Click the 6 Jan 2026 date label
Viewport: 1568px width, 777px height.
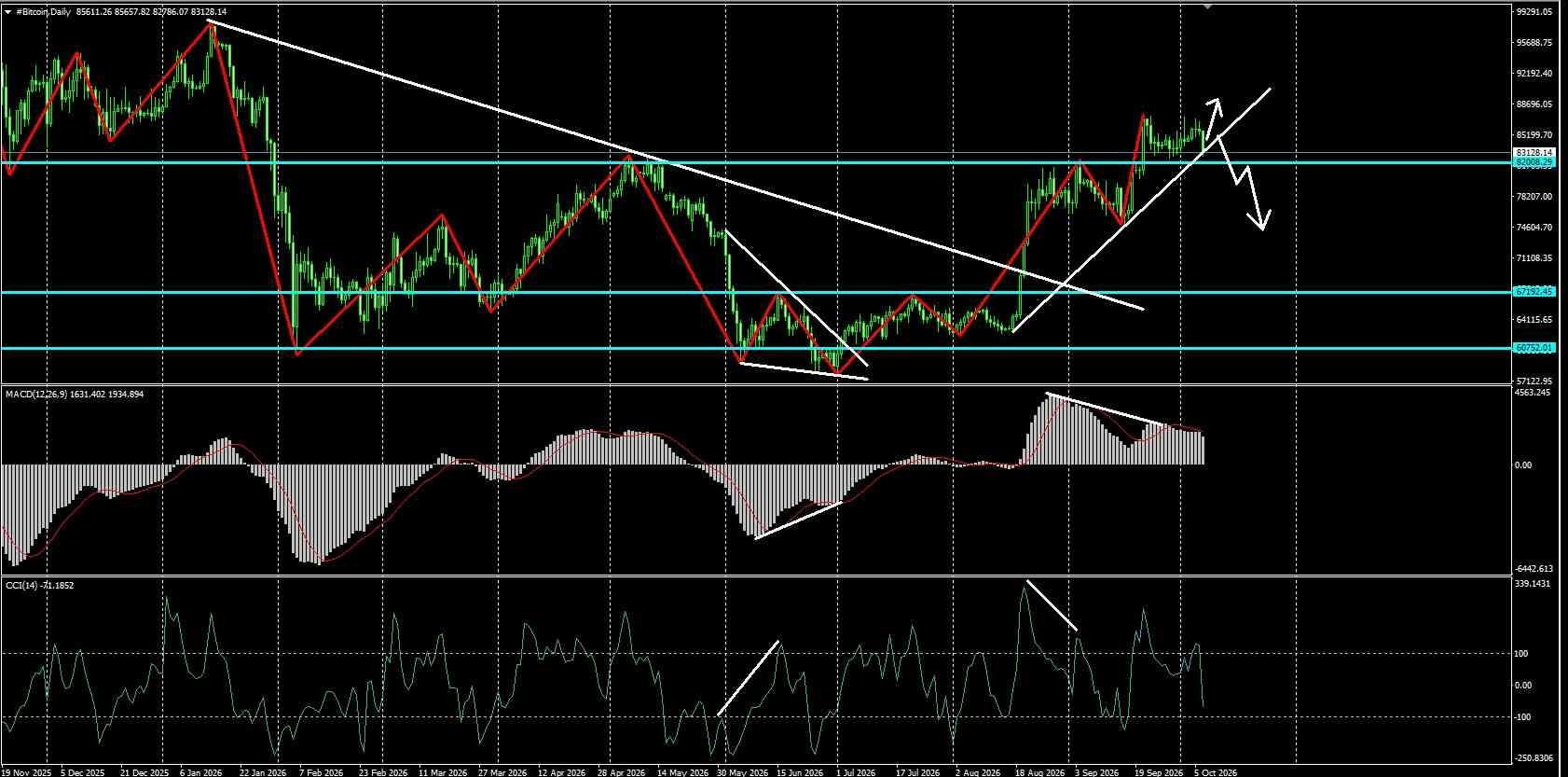click(200, 772)
